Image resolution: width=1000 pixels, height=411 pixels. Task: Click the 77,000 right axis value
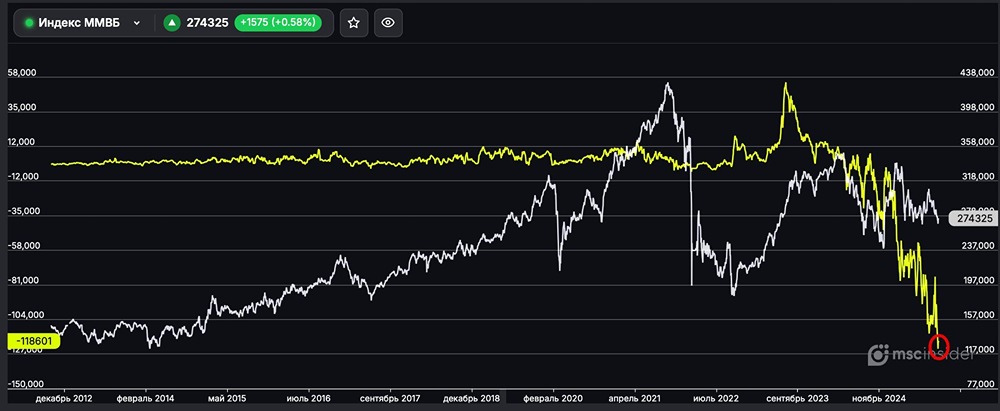[x=980, y=385]
